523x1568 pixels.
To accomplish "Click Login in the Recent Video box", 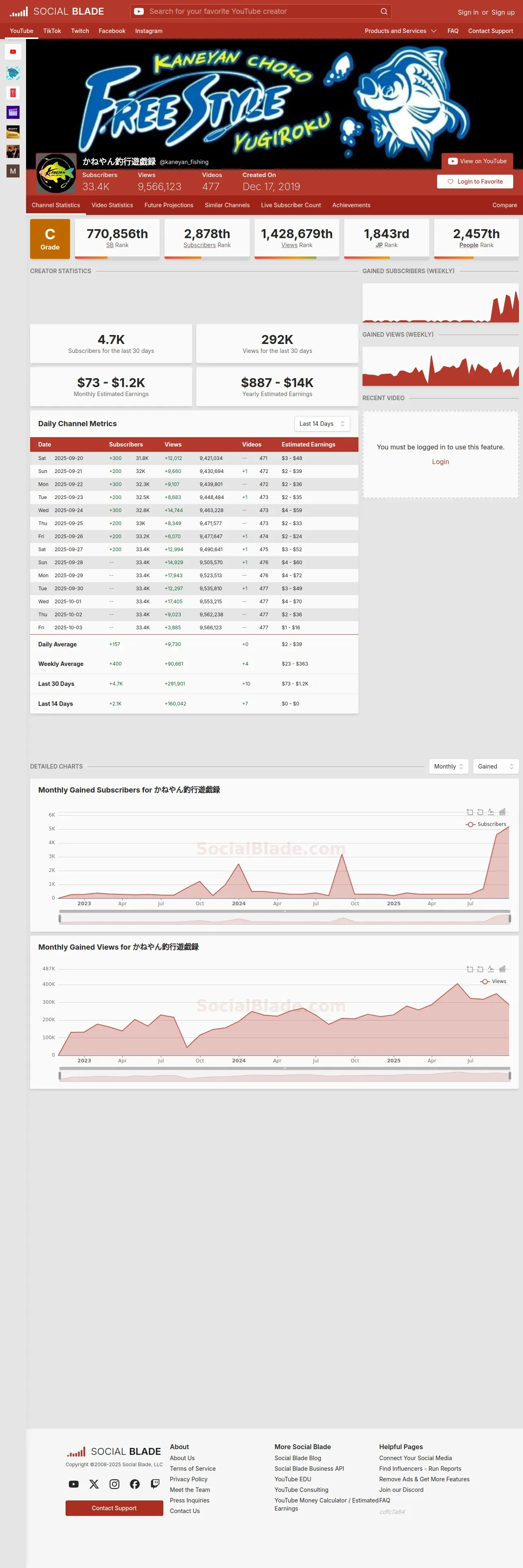I will pos(441,462).
